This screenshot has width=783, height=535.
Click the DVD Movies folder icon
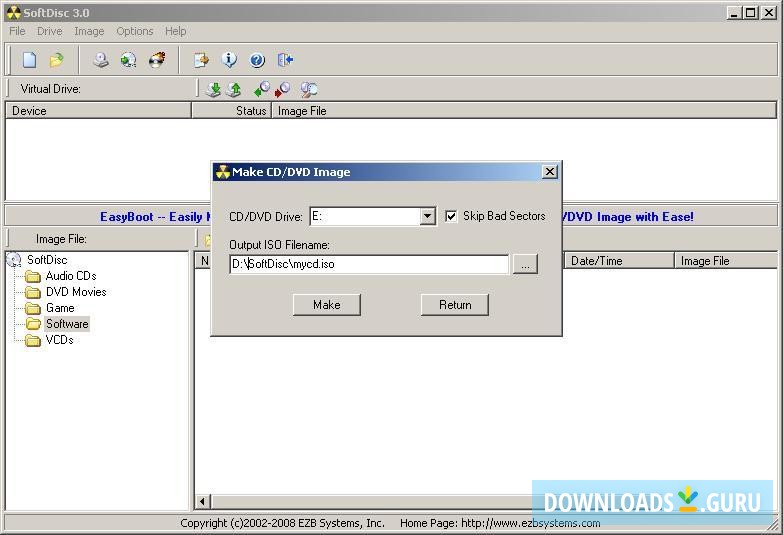coord(33,292)
